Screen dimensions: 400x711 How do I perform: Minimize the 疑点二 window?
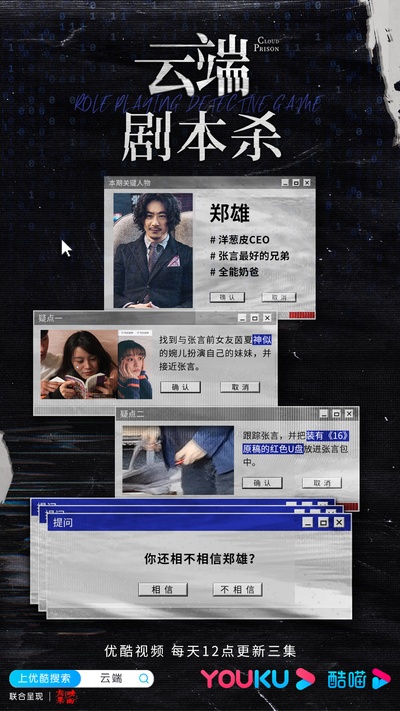tap(323, 414)
